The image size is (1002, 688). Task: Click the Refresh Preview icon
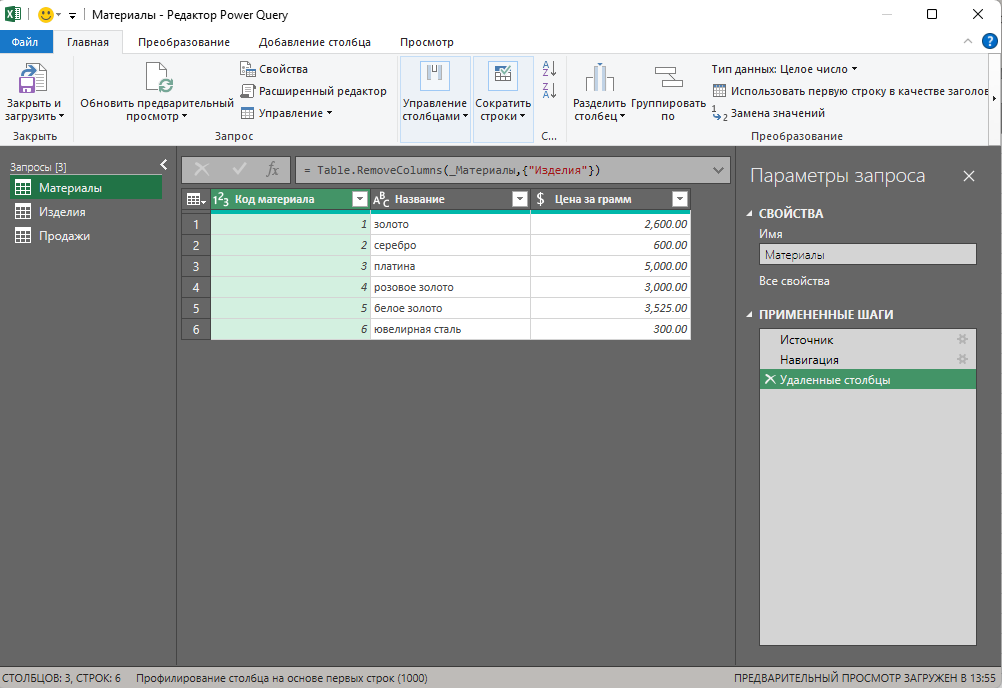[157, 78]
